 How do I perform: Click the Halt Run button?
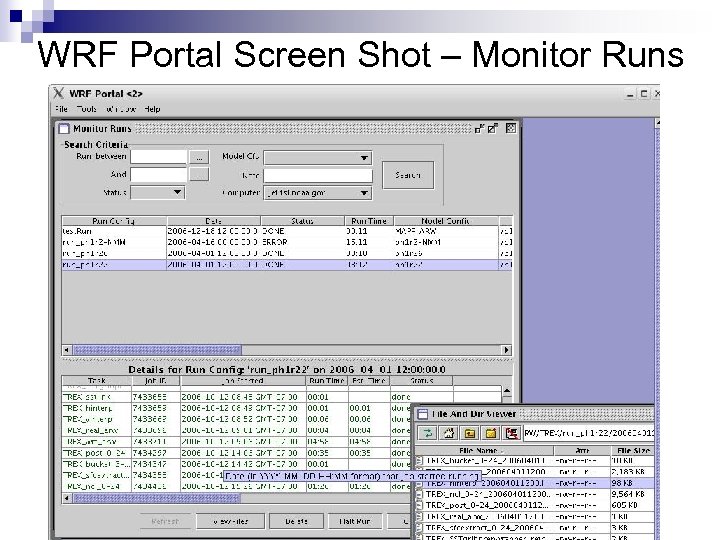(x=354, y=522)
